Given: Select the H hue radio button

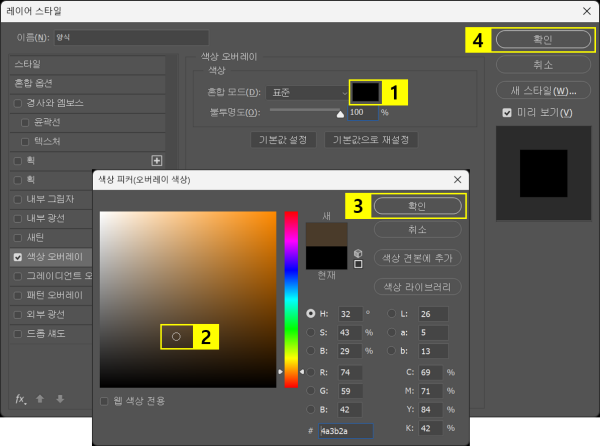Looking at the screenshot, I should click(311, 314).
